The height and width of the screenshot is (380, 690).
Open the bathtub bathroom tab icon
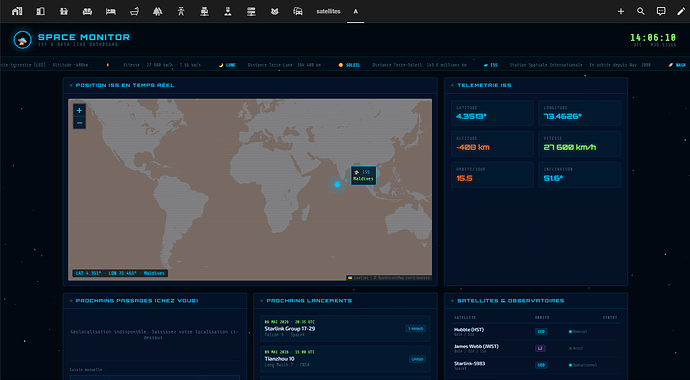pos(134,11)
